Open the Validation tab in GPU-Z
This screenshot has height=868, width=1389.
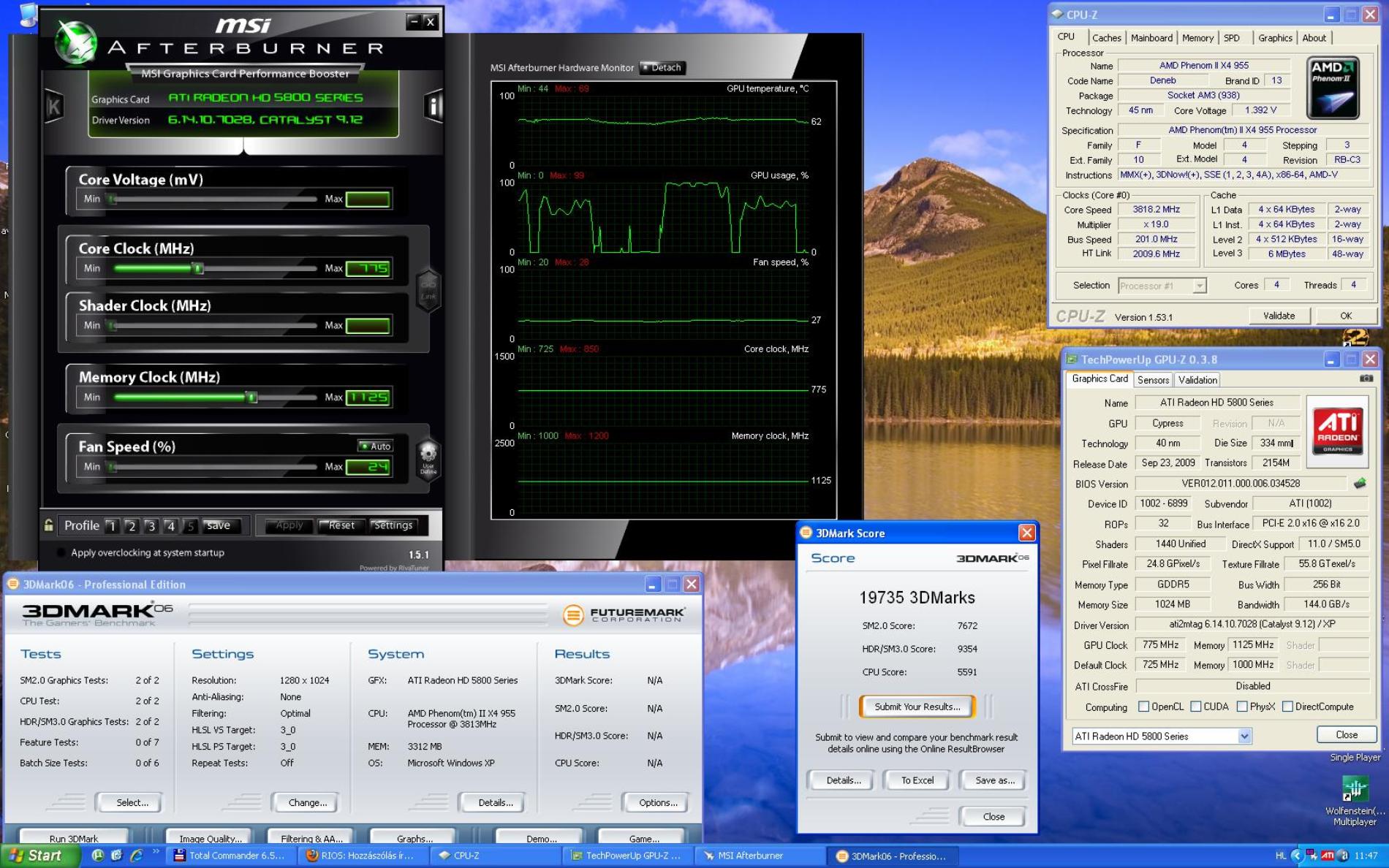pos(1197,380)
